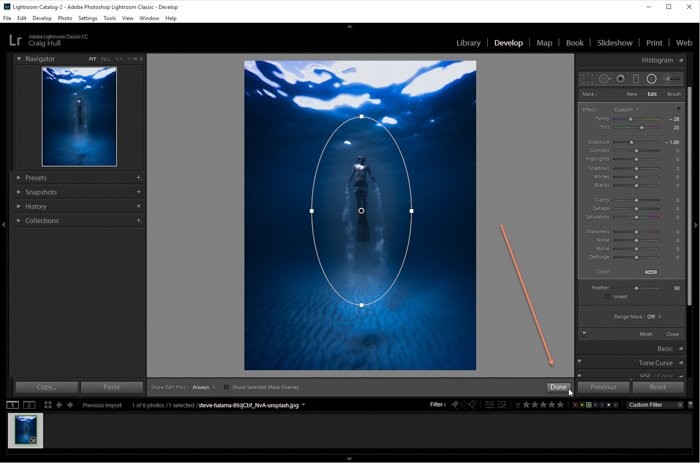The width and height of the screenshot is (700, 463).
Task: Open Show Edit Pins Always dropdown
Action: coord(204,387)
